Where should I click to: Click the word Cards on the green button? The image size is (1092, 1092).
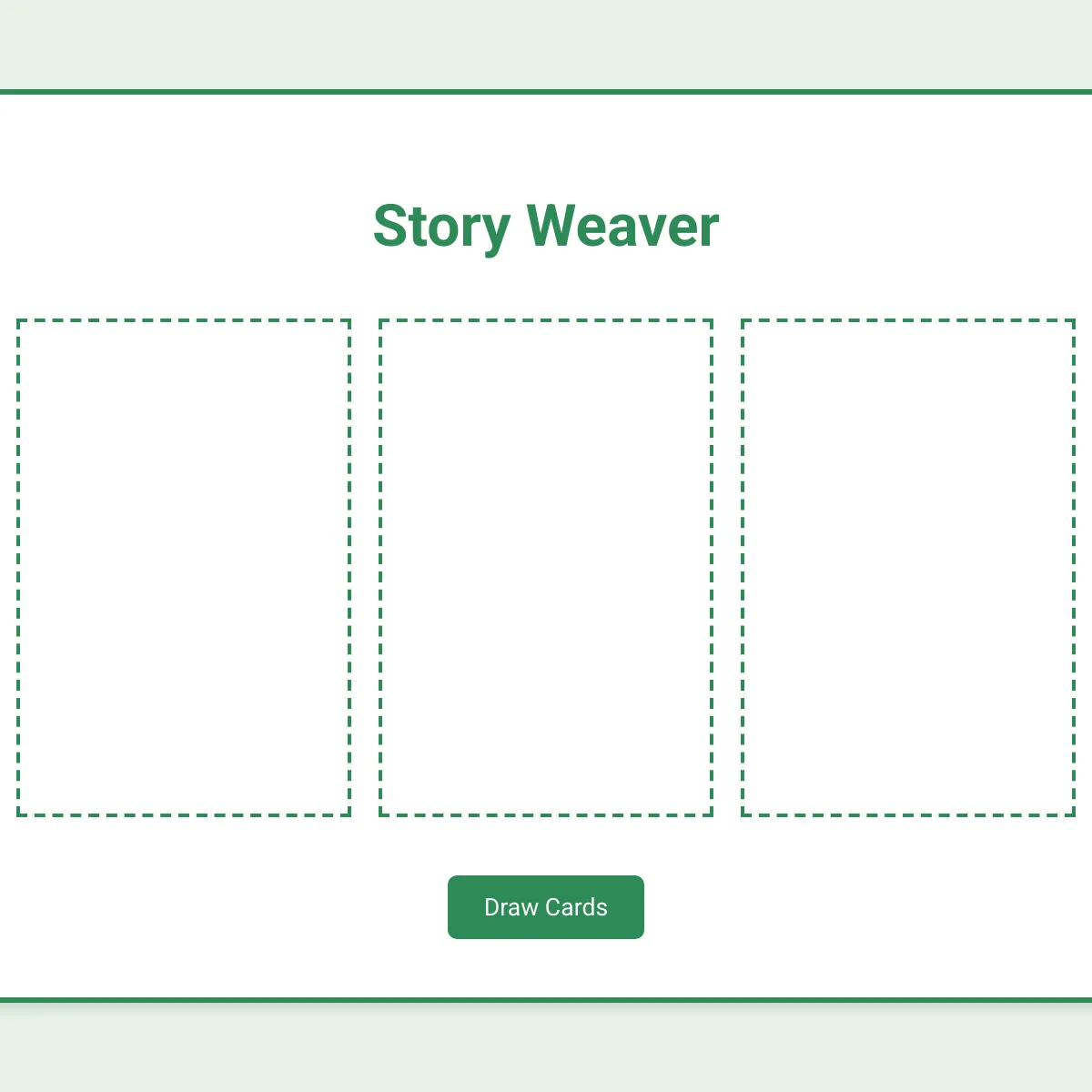(576, 907)
